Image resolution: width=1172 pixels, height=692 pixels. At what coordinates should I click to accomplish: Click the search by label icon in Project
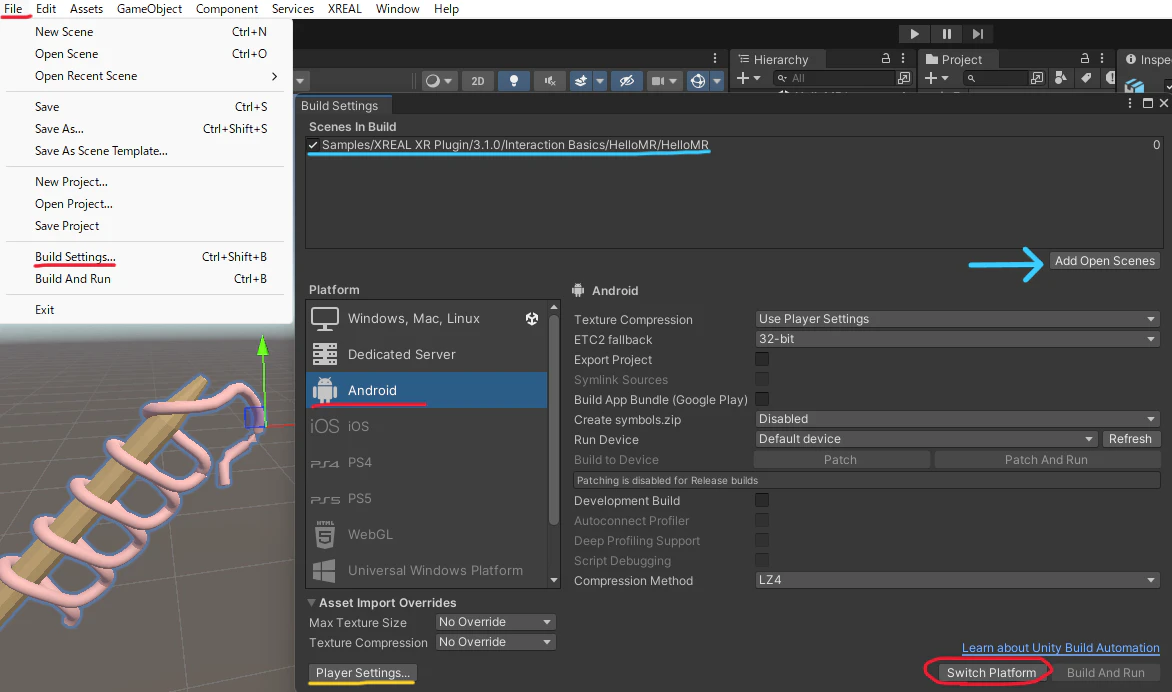[x=1087, y=77]
